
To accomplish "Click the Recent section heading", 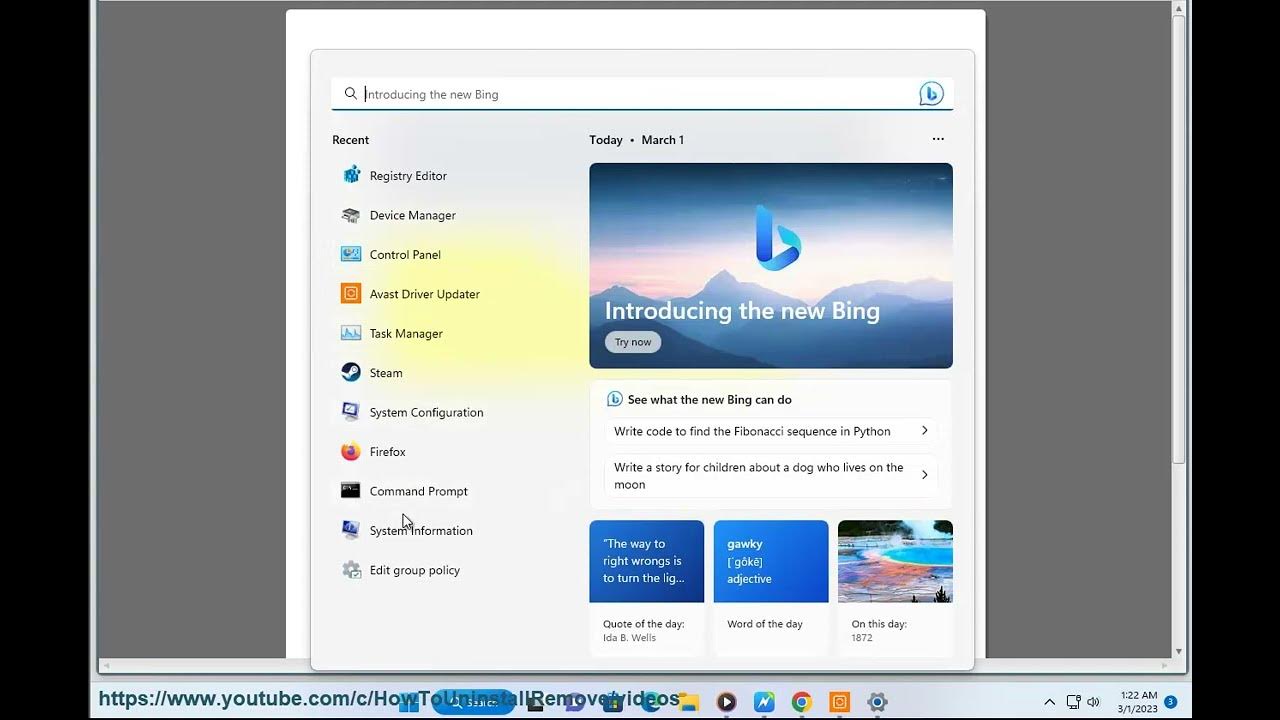I will click(351, 140).
